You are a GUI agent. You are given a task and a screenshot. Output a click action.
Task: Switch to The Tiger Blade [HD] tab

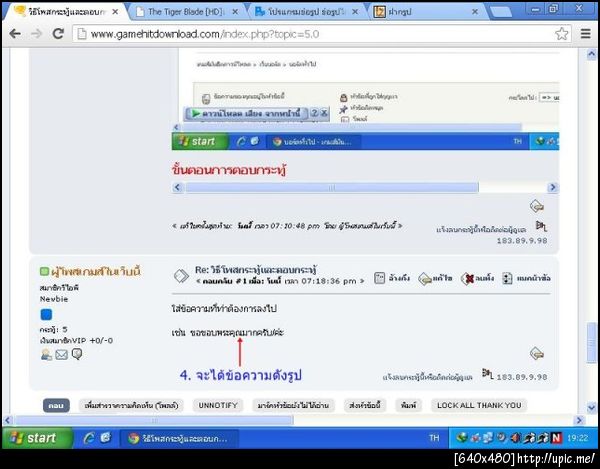tap(186, 12)
